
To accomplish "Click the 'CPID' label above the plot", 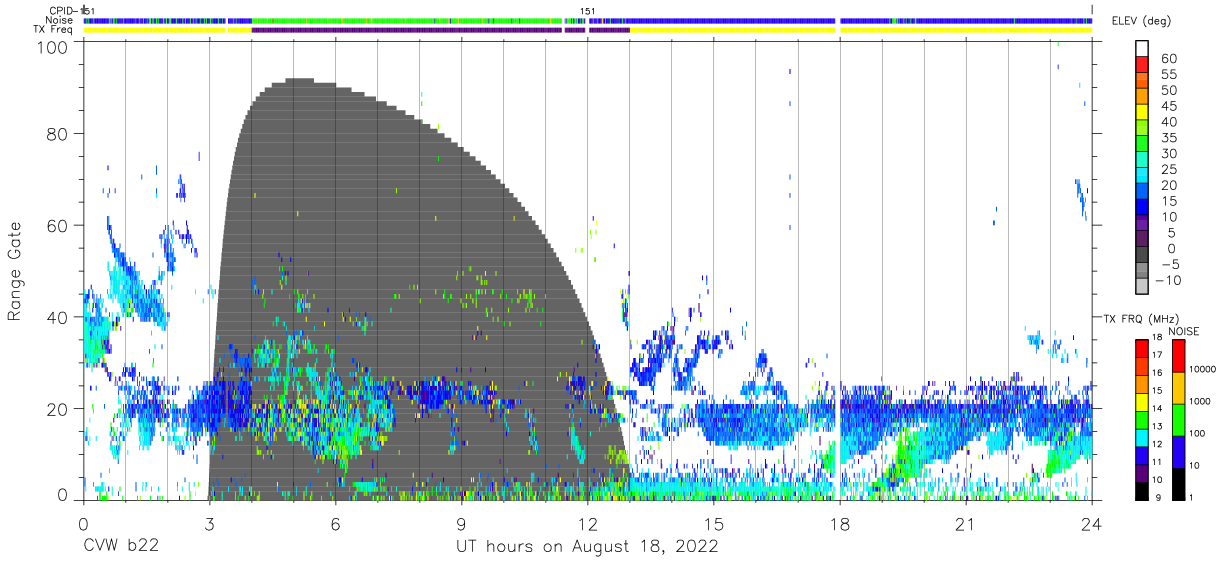I will (60, 11).
